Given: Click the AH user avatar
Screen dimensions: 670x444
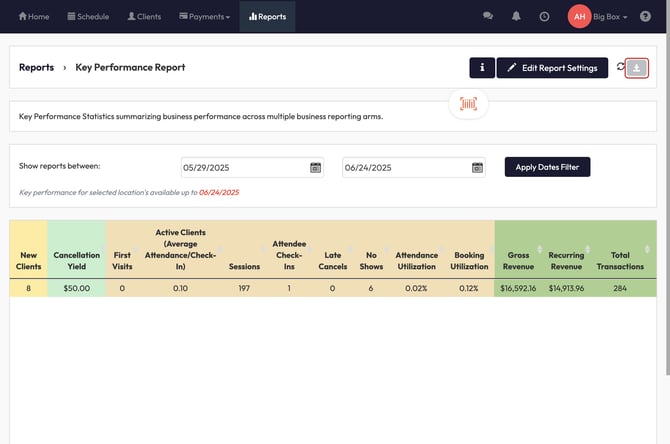Looking at the screenshot, I should [x=579, y=17].
